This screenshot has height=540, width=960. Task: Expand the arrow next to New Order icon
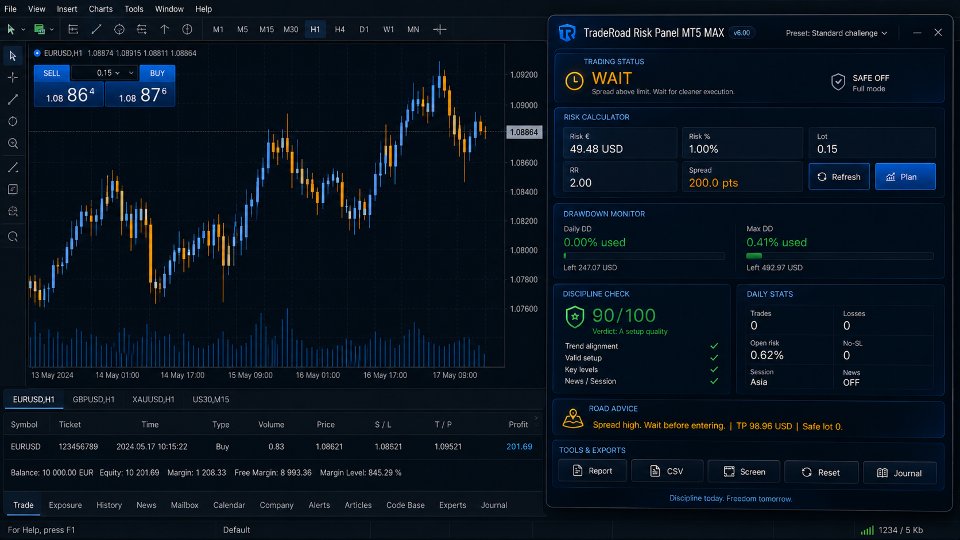coord(51,29)
